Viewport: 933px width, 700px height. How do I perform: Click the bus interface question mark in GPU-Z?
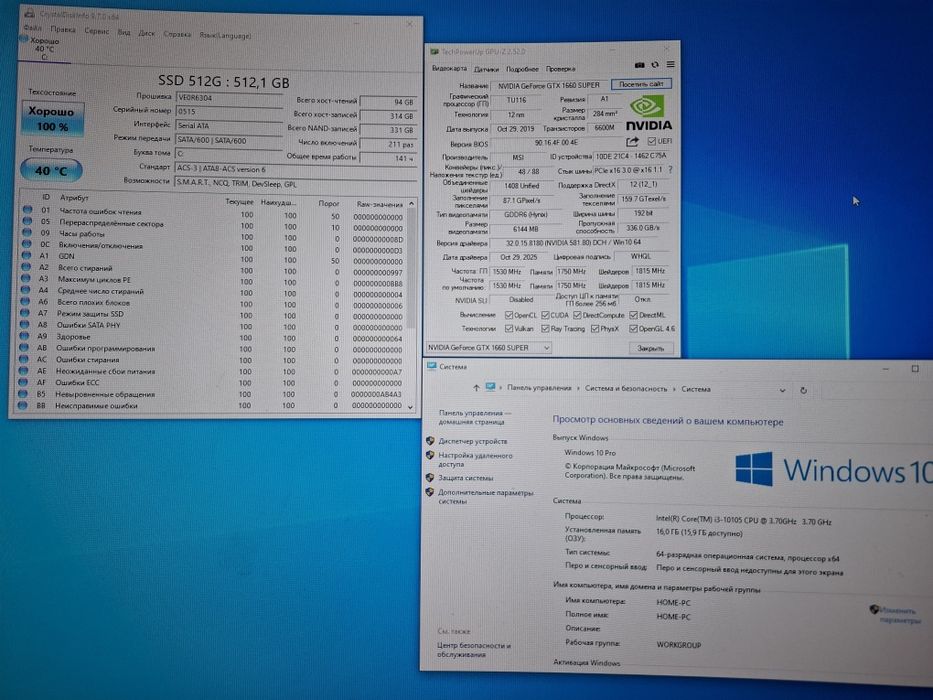pyautogui.click(x=671, y=170)
